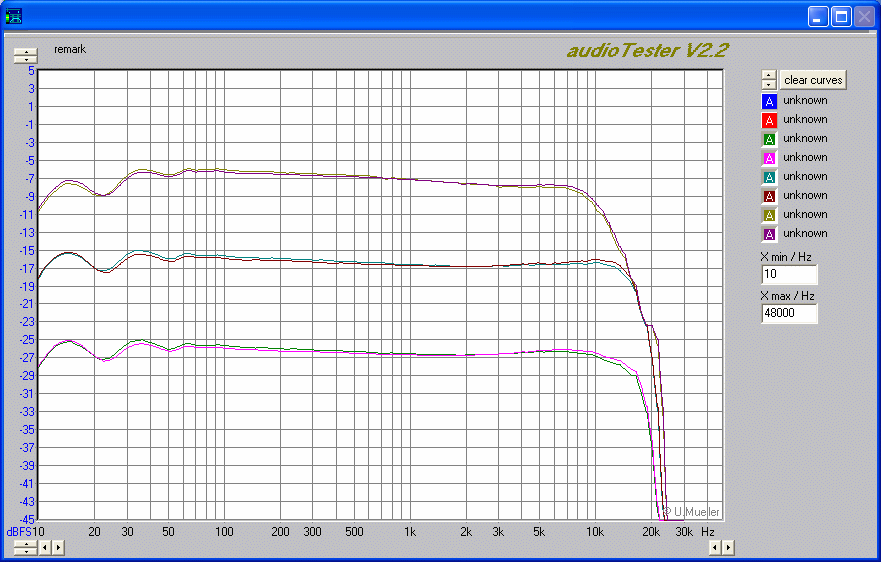Click the X min / Hz input field
Image resolution: width=881 pixels, height=562 pixels.
pyautogui.click(x=789, y=274)
